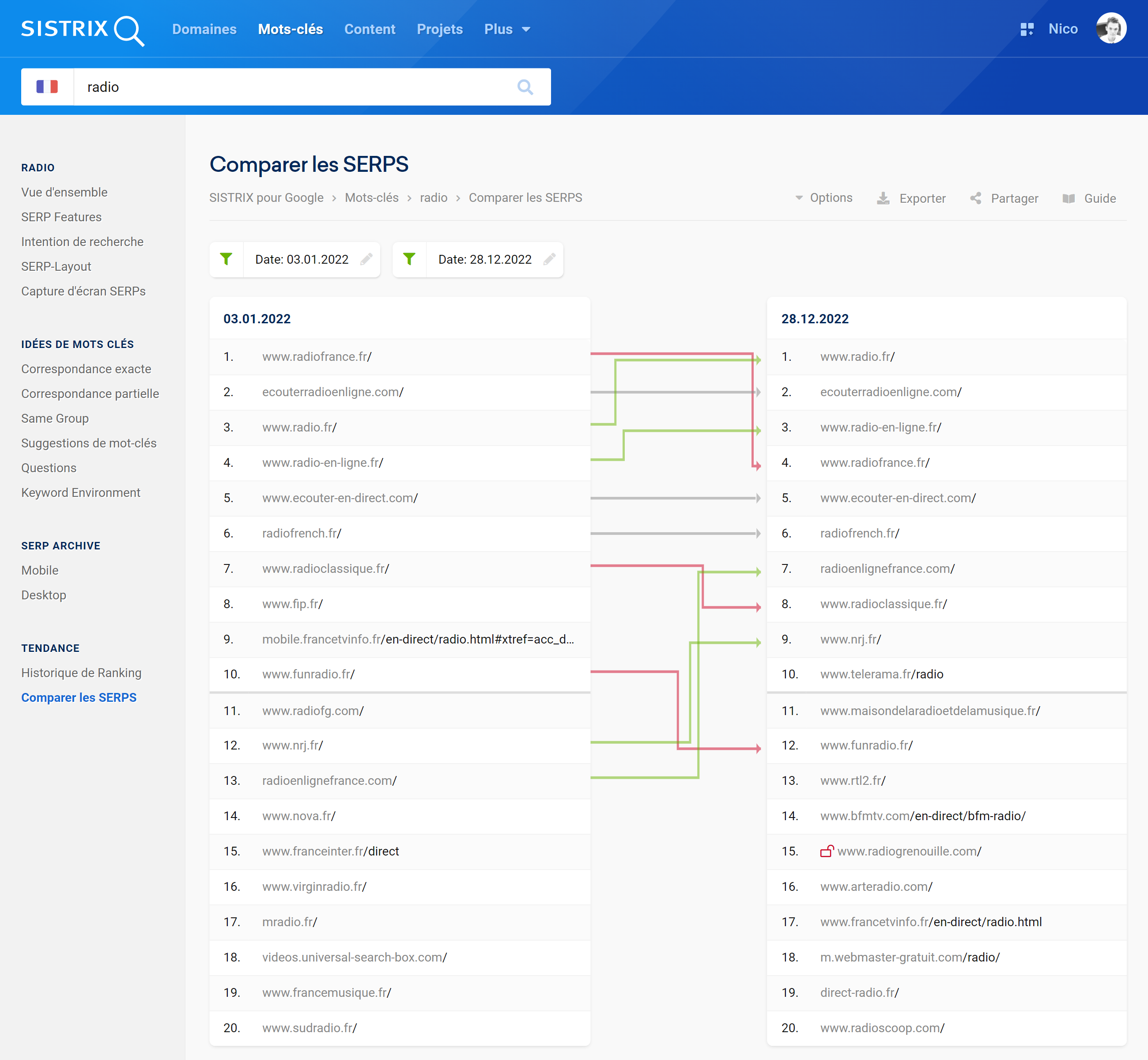This screenshot has width=1148, height=1060.
Task: Click www.nova.fr/ result
Action: tap(299, 816)
